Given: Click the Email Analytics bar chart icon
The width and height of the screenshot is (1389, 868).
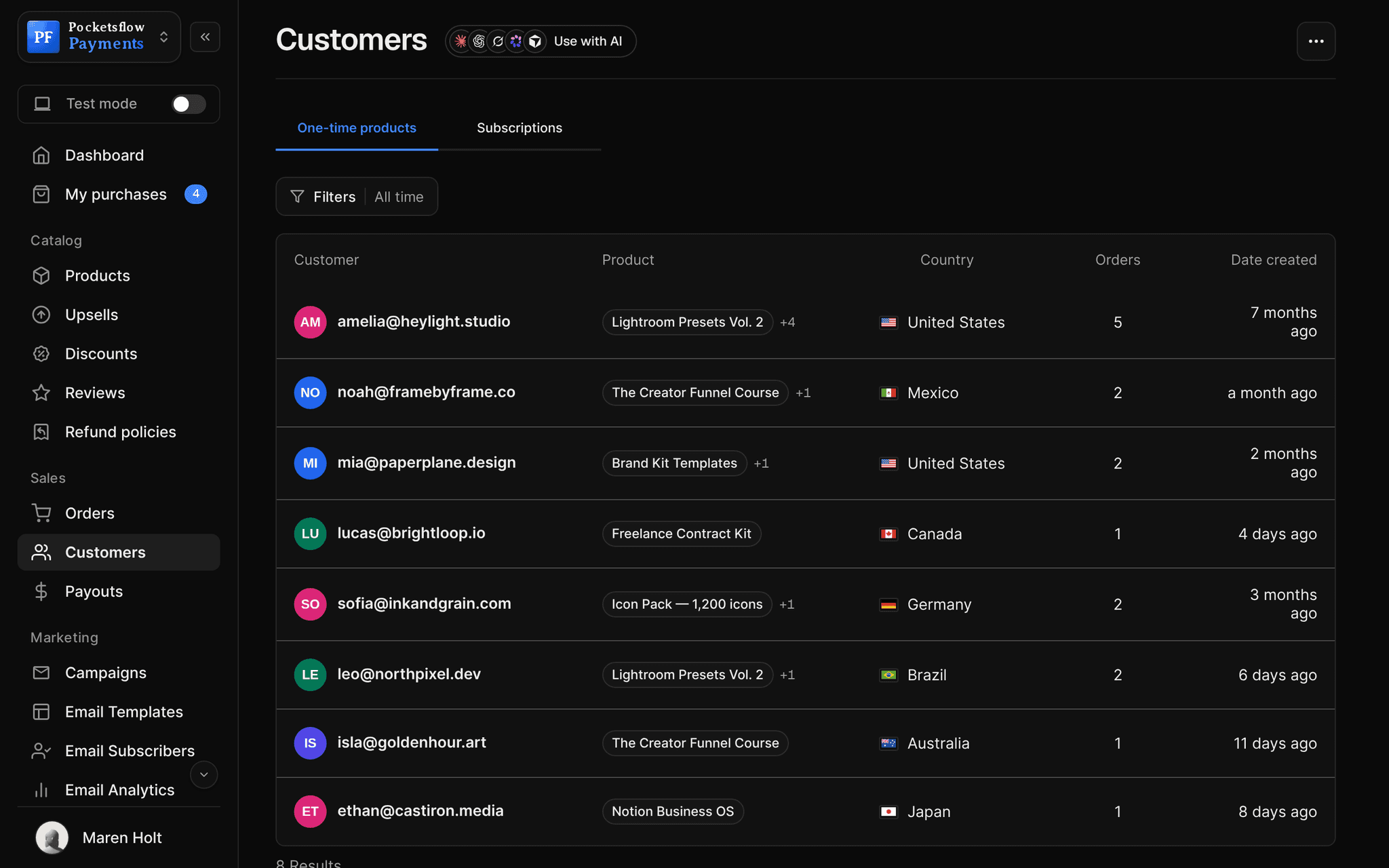Looking at the screenshot, I should point(41,790).
